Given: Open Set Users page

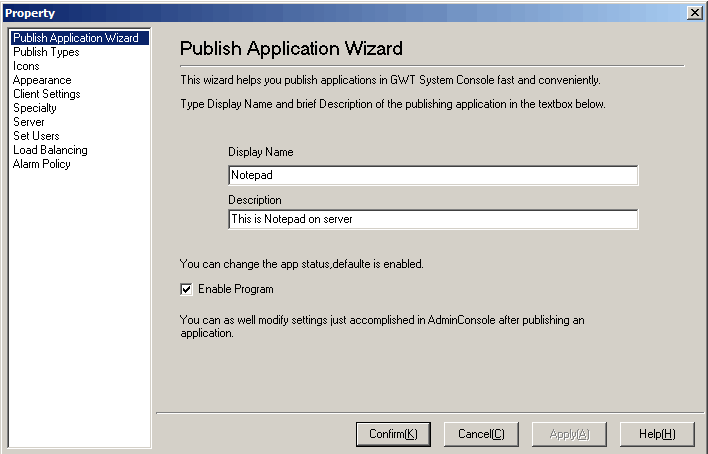Looking at the screenshot, I should pos(36,136).
